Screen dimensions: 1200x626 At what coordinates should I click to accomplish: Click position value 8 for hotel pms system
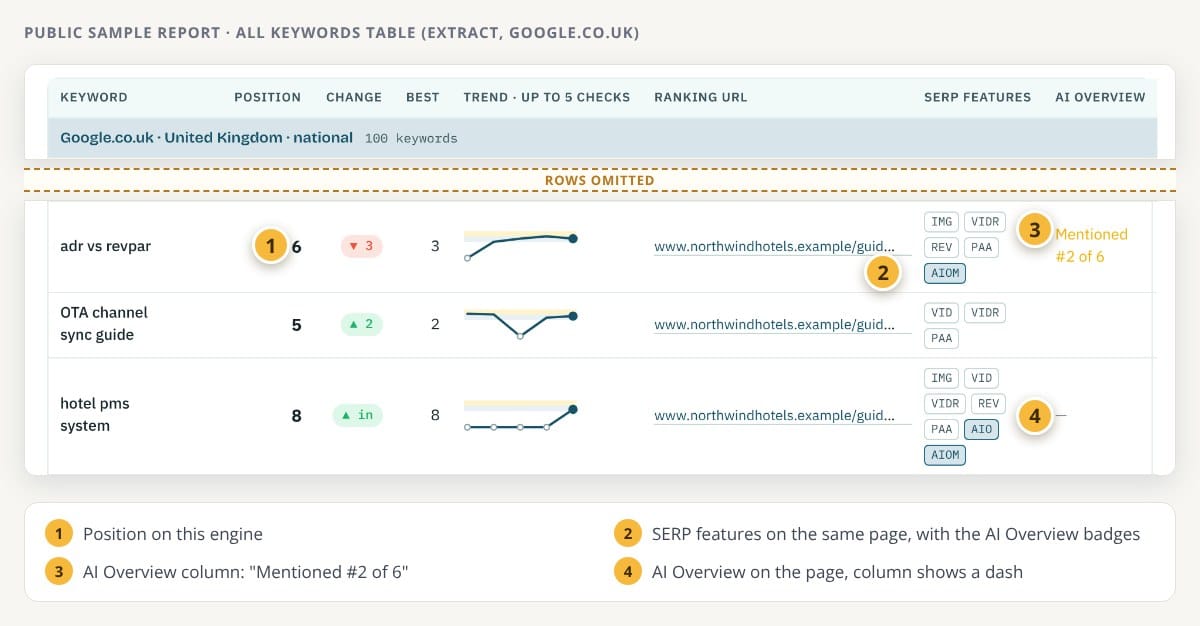296,415
